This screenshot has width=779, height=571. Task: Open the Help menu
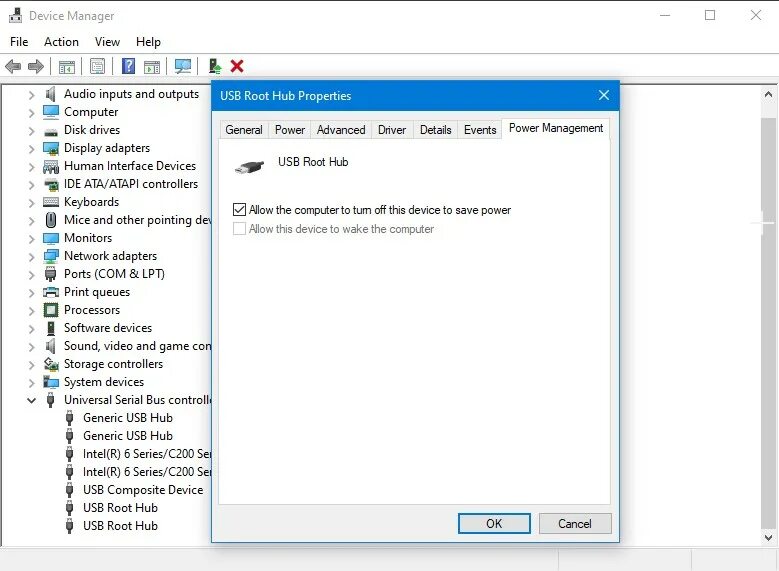pos(148,42)
